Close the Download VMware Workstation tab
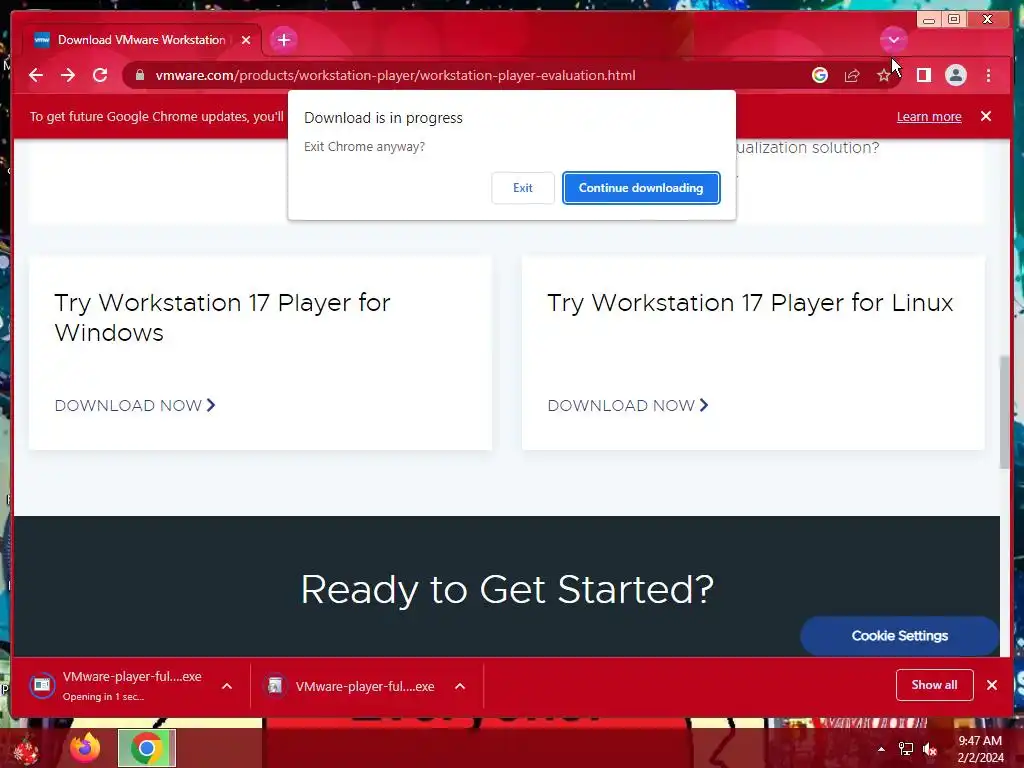The height and width of the screenshot is (768, 1024). (246, 40)
